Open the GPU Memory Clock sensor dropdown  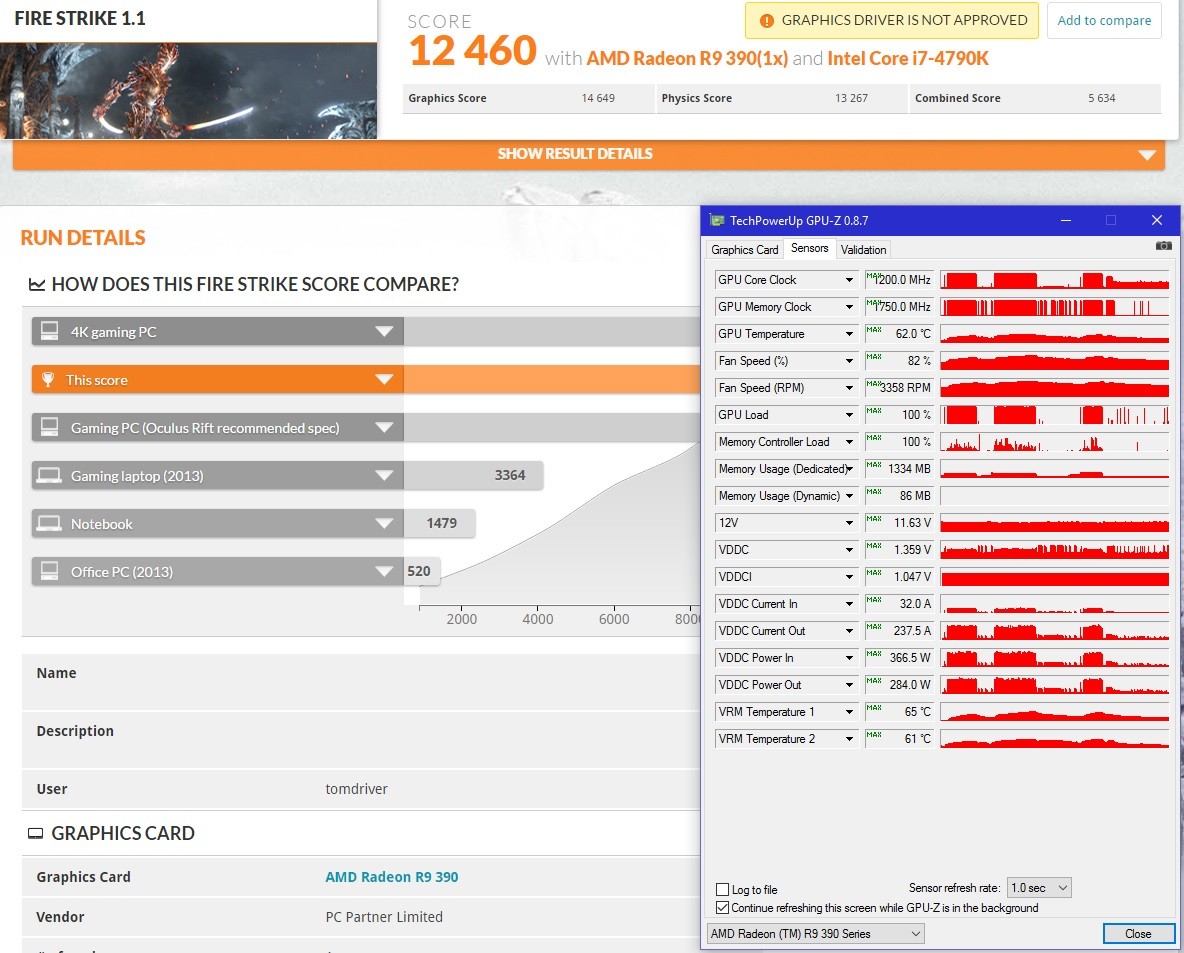coord(849,307)
